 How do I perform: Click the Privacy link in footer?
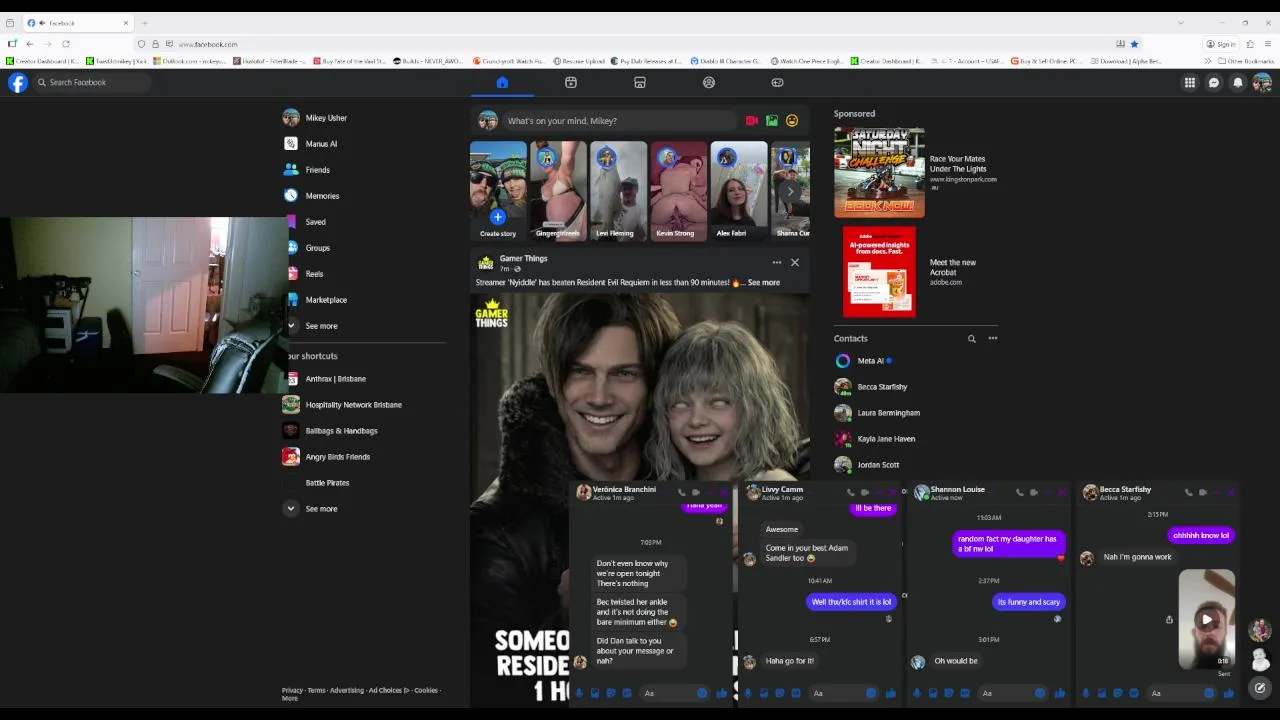coord(292,690)
